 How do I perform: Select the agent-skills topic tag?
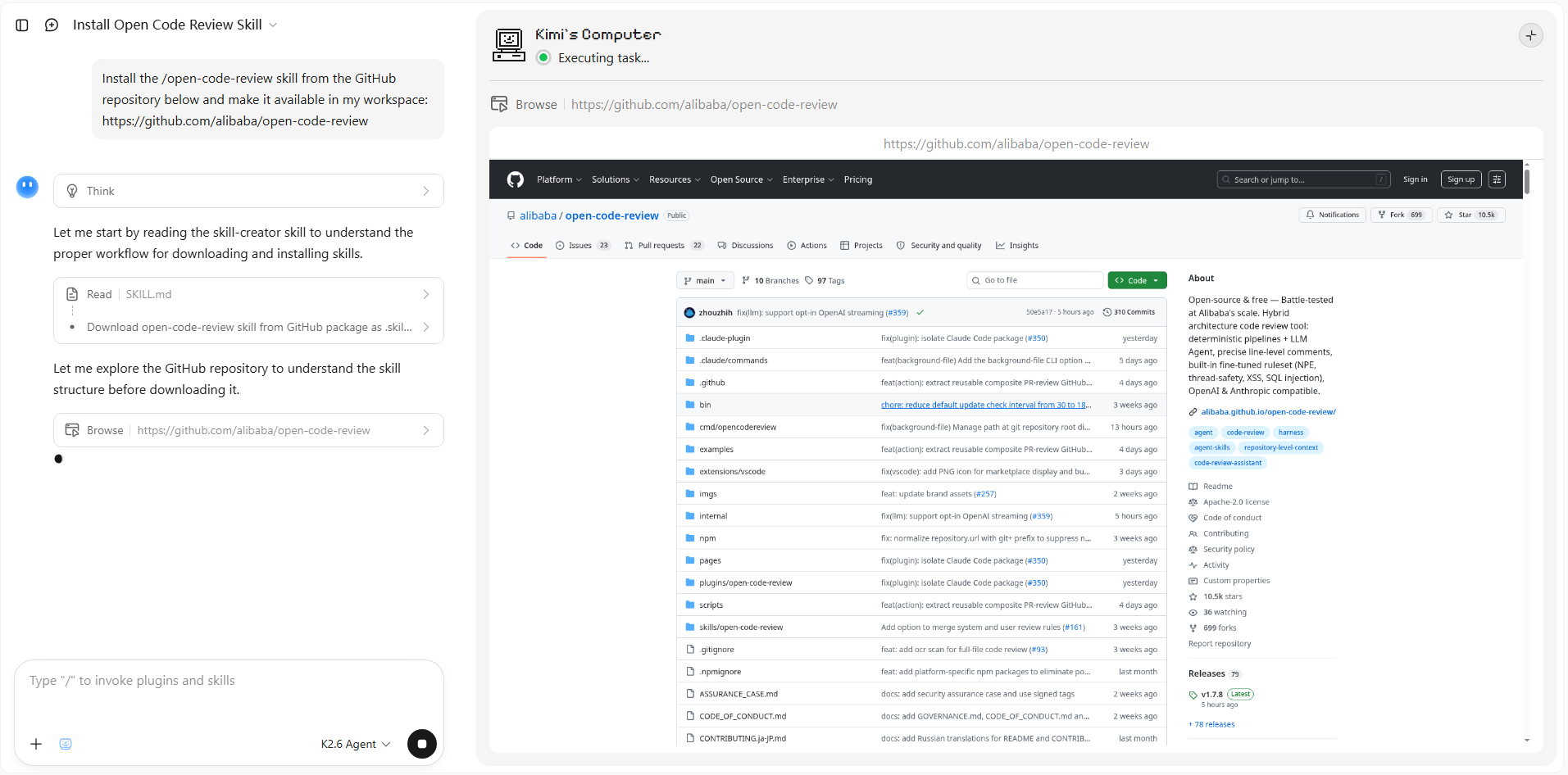[1211, 448]
